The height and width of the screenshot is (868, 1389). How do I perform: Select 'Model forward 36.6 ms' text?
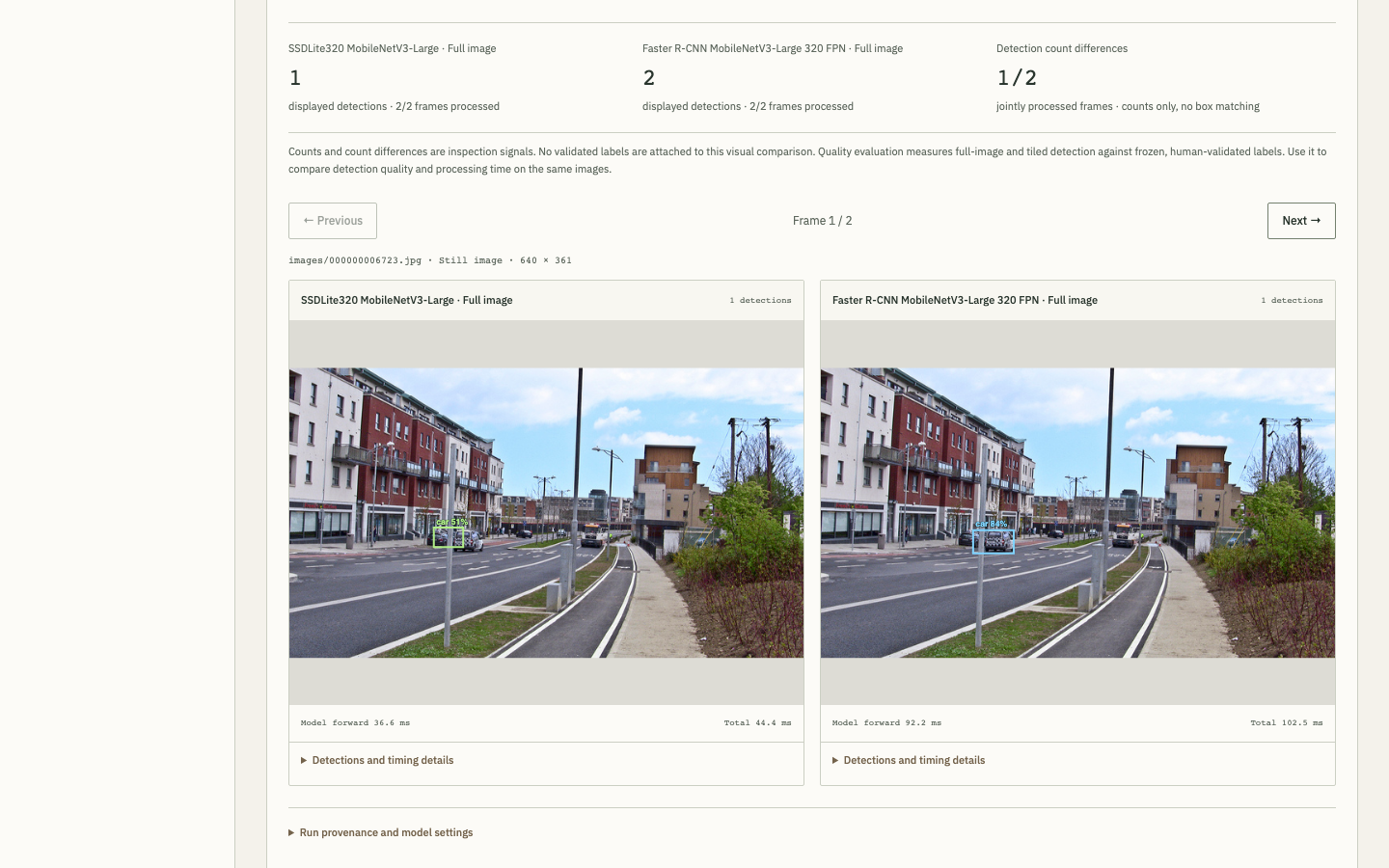tap(355, 722)
